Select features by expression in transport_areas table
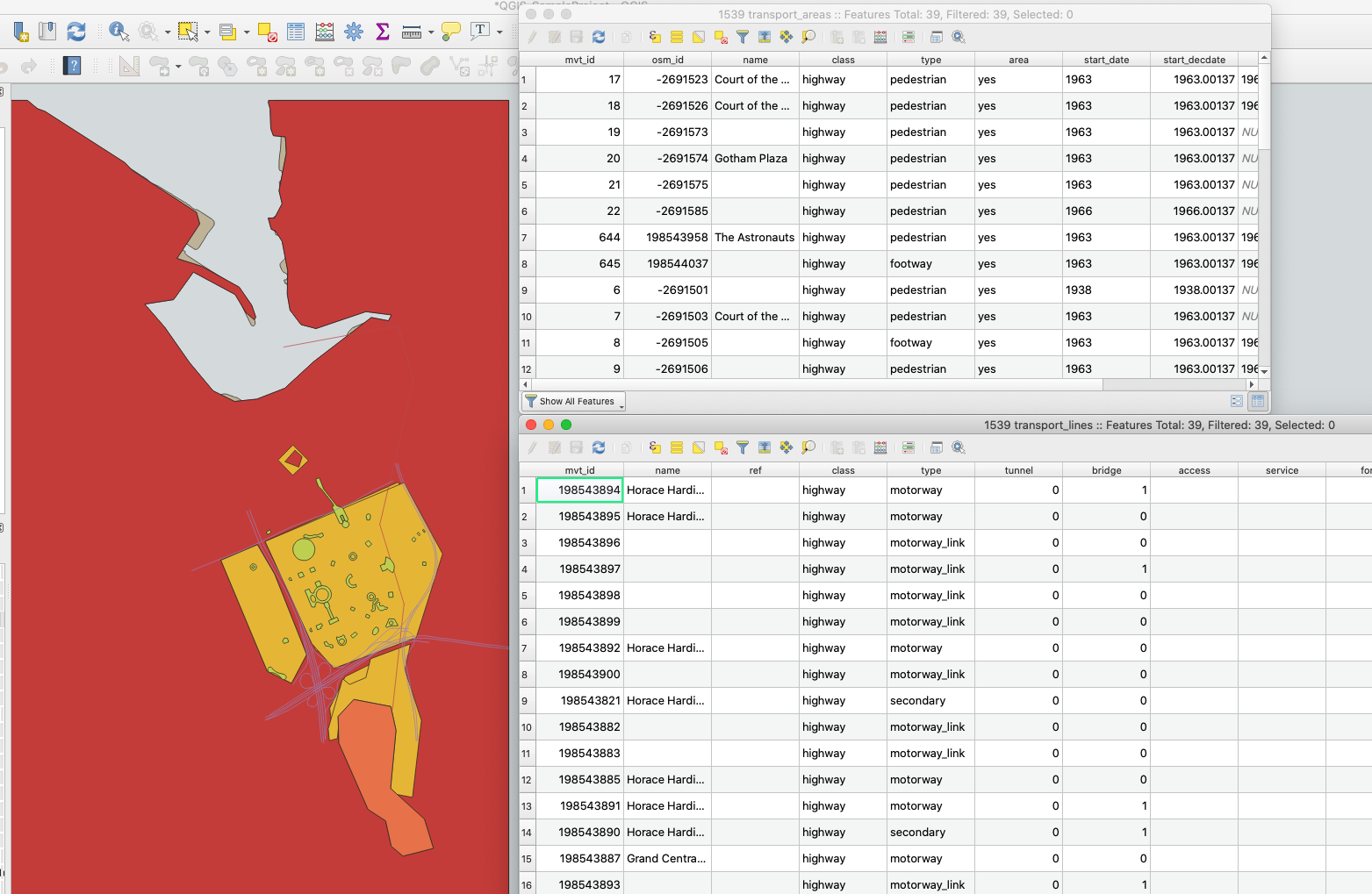 (655, 37)
